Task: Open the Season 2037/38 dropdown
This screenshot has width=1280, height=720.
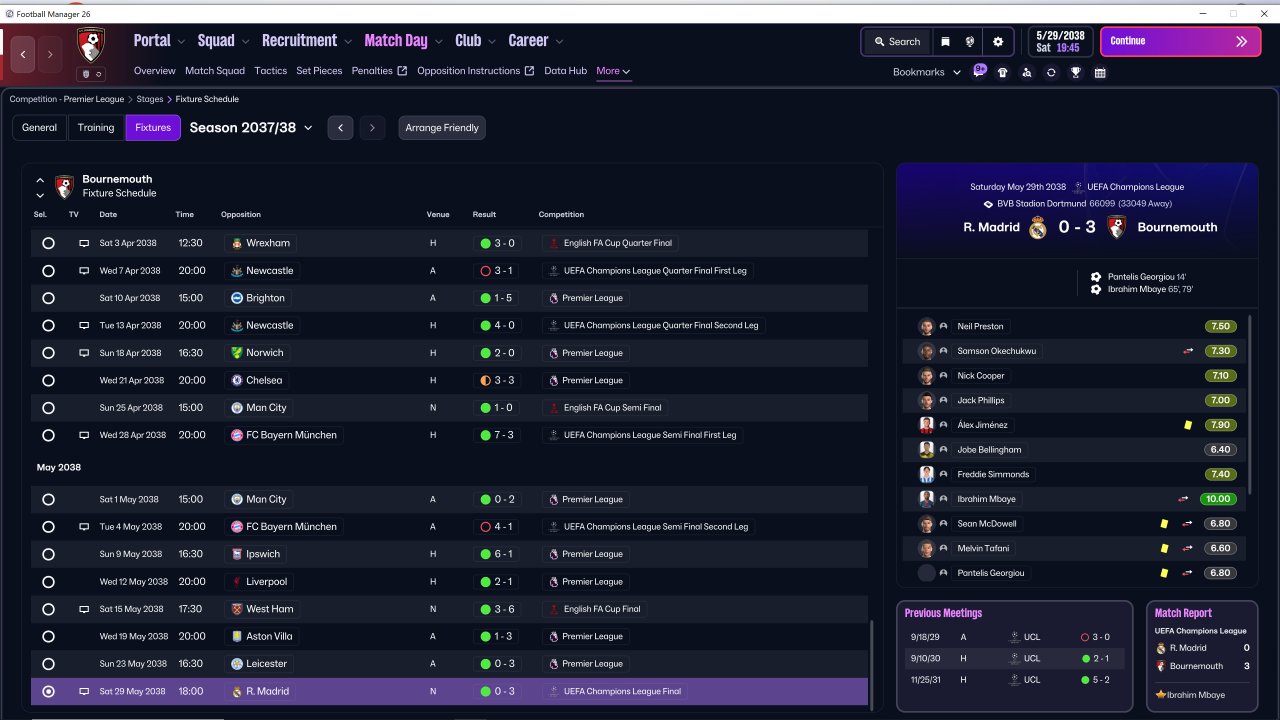Action: pyautogui.click(x=251, y=128)
